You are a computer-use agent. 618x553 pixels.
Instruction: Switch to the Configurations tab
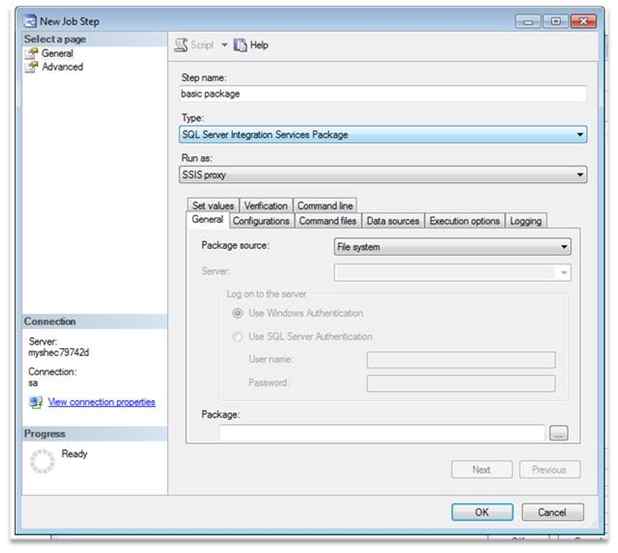coord(261,221)
